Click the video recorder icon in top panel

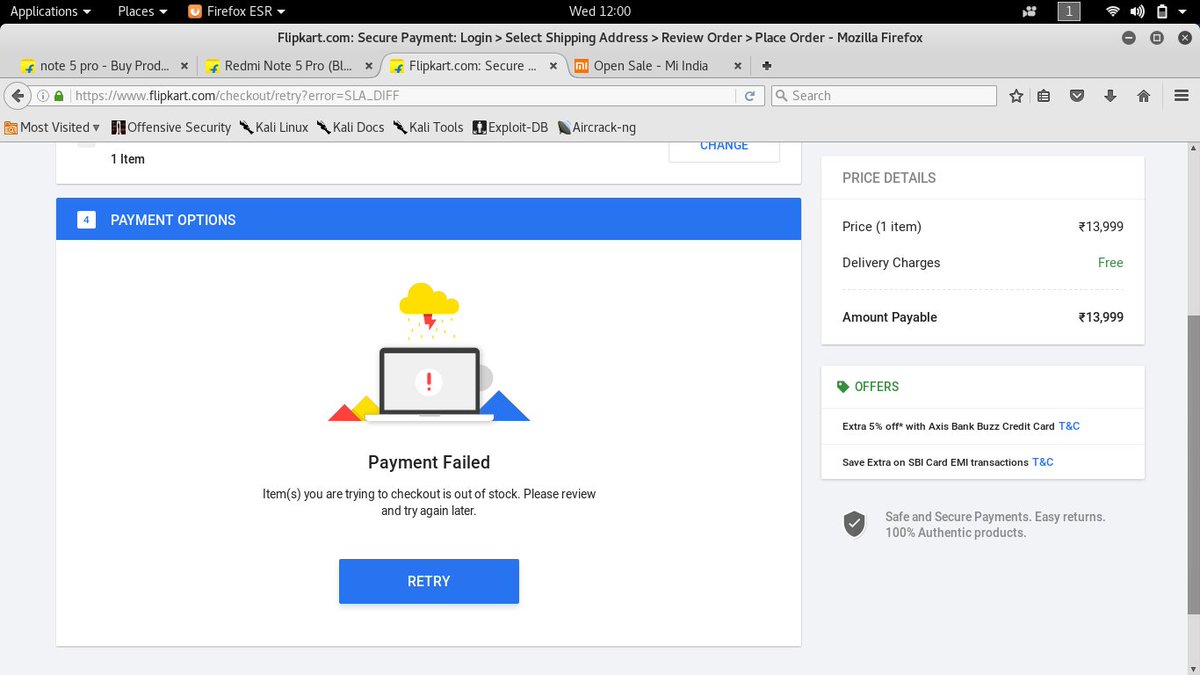click(1030, 12)
